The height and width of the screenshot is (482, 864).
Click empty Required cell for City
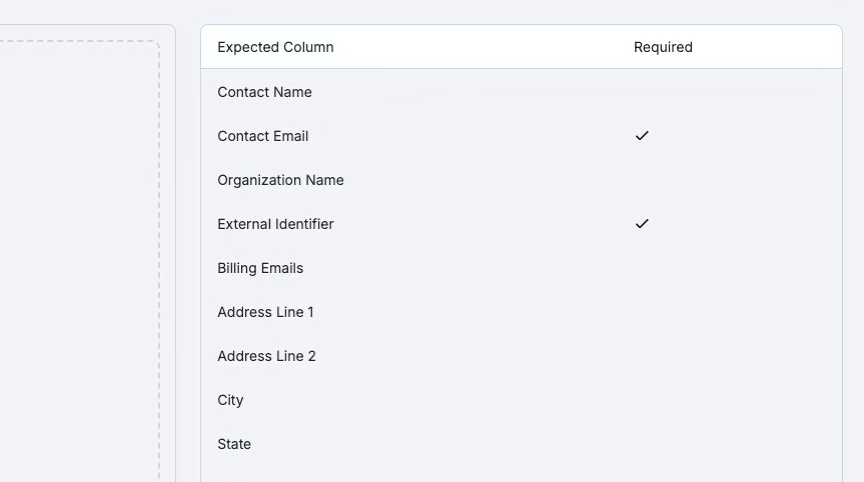tap(642, 400)
